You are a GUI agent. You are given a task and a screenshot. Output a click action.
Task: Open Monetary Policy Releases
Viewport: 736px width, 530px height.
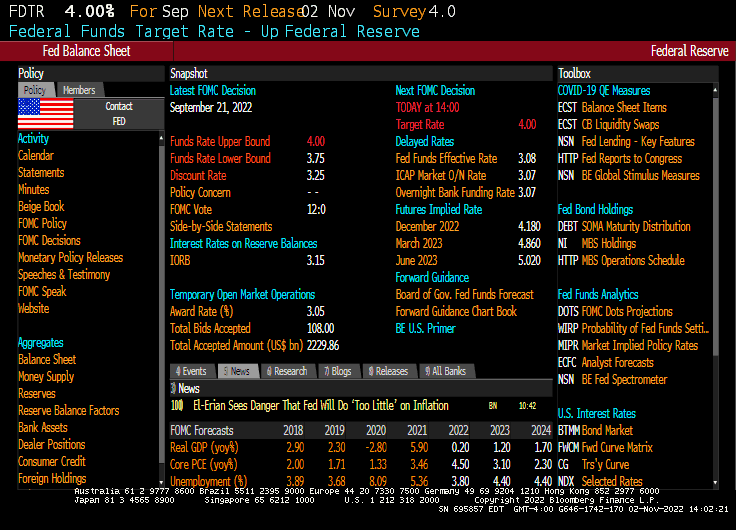pyautogui.click(x=70, y=257)
